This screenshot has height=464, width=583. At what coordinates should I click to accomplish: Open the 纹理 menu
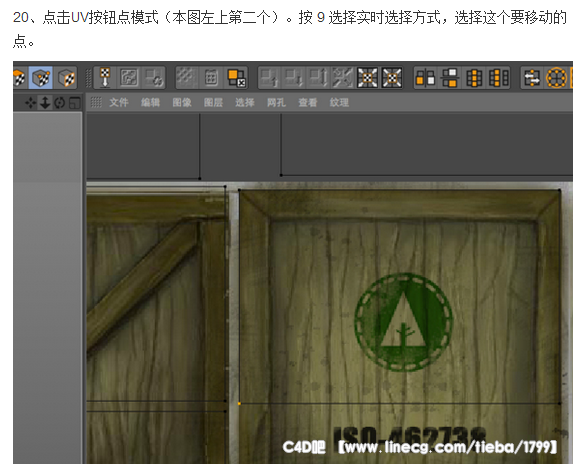[x=339, y=102]
